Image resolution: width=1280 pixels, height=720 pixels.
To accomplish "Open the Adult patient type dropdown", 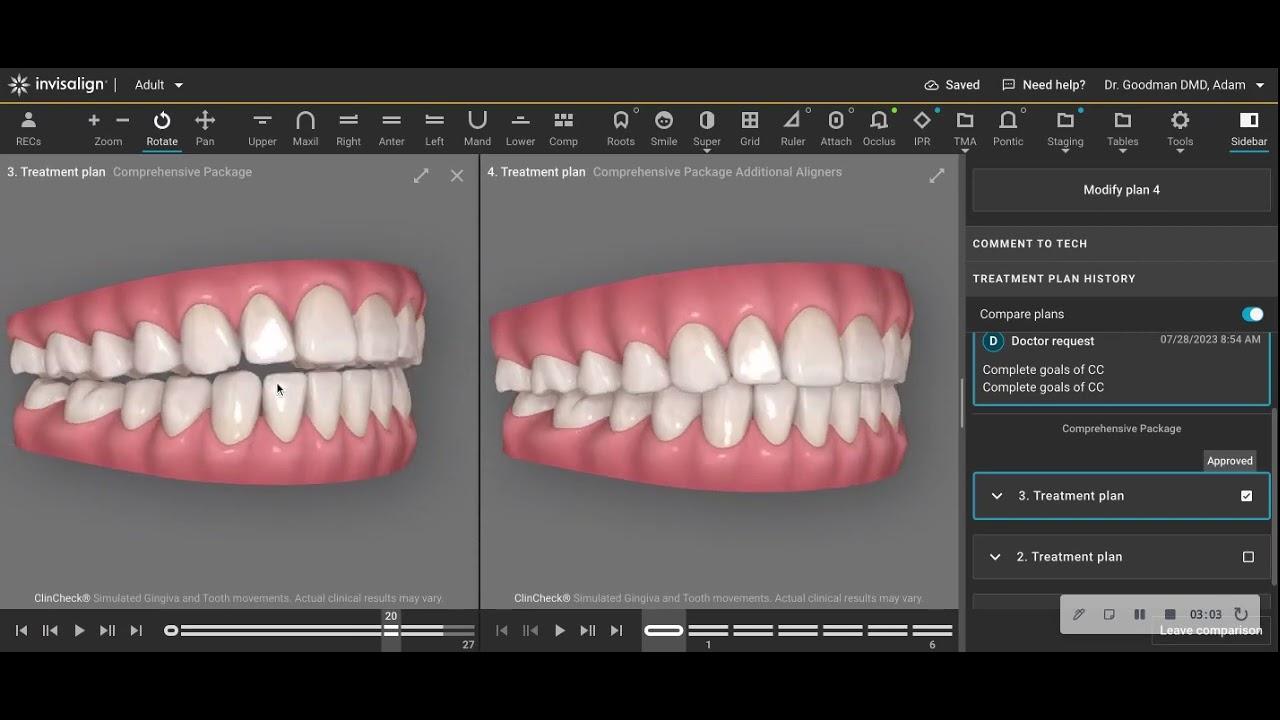I will pyautogui.click(x=159, y=85).
